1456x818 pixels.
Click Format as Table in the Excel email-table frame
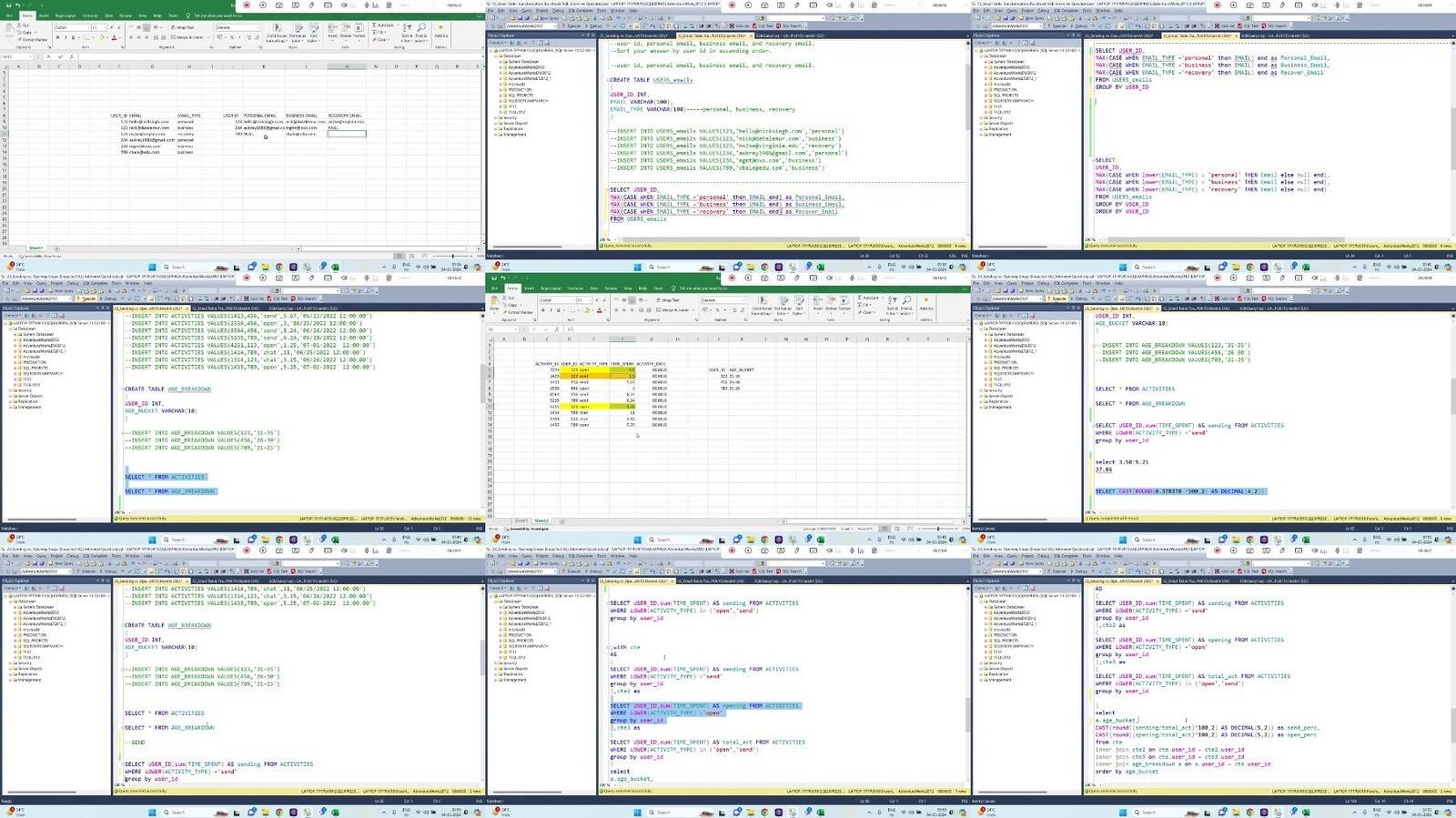pos(298,33)
